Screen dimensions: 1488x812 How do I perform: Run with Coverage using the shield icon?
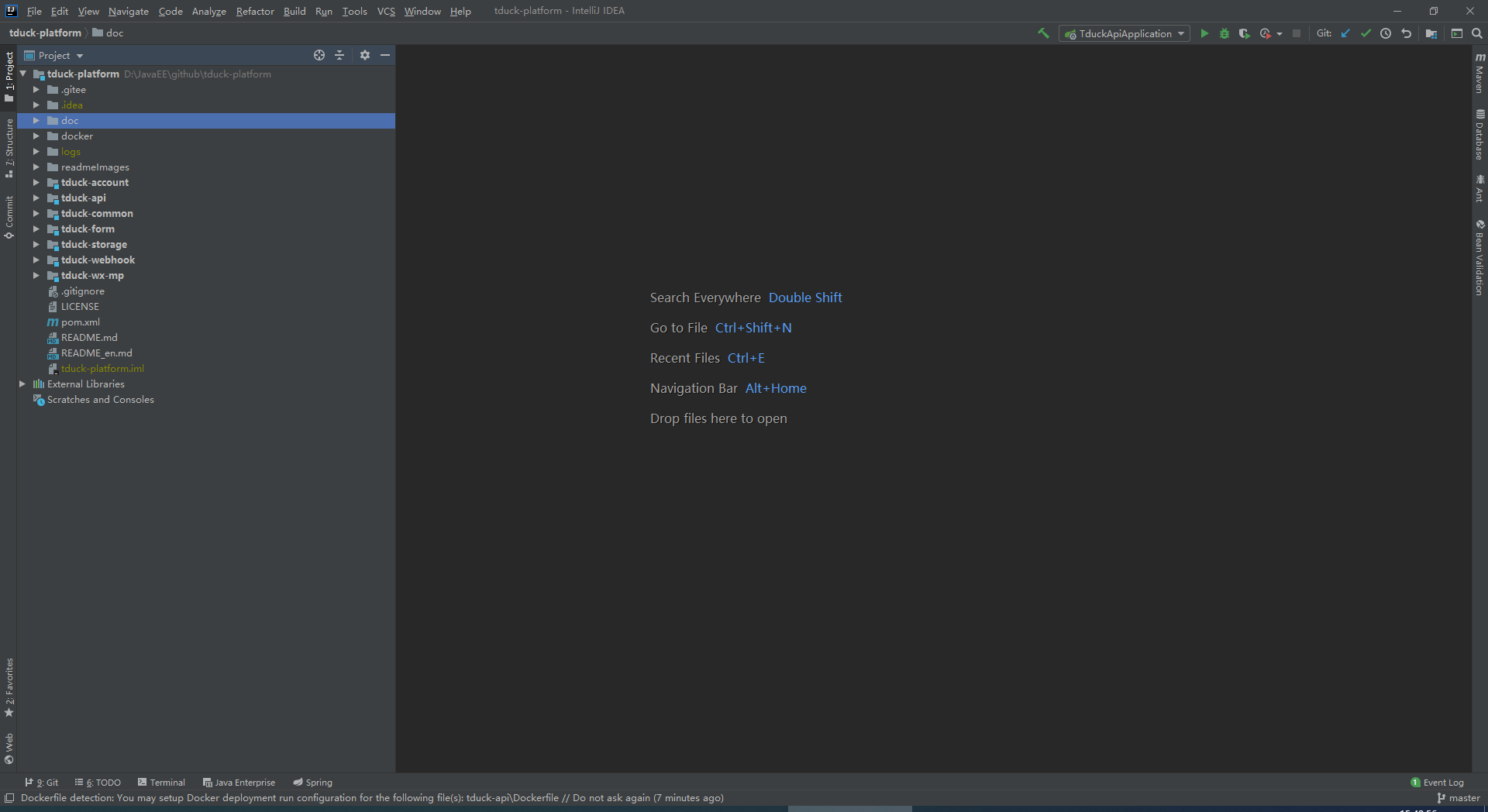coord(1244,33)
